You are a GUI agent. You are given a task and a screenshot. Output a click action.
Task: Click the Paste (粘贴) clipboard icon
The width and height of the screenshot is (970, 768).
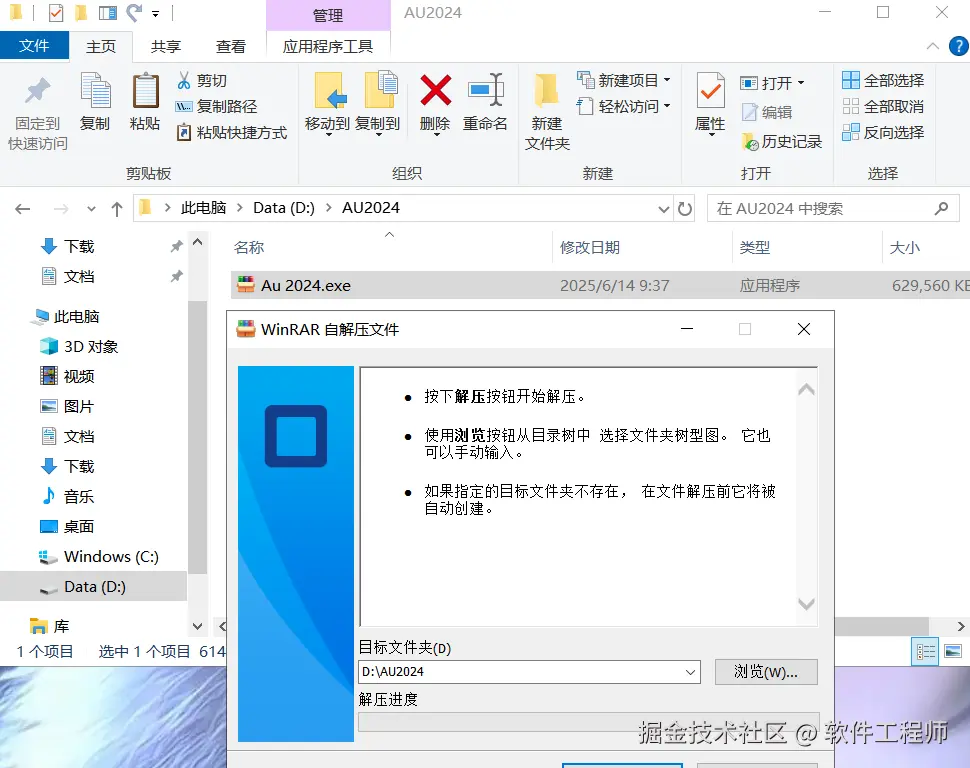coord(145,102)
